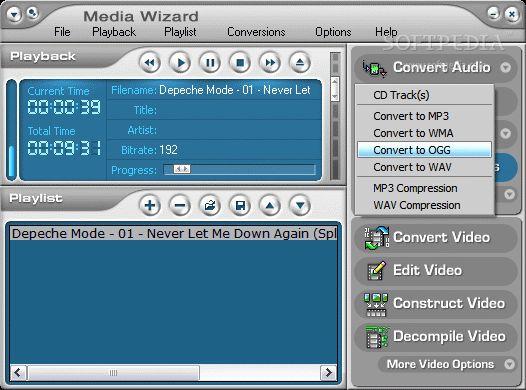Click the playback Progress slider handle
This screenshot has height=390, width=526.
coord(182,169)
